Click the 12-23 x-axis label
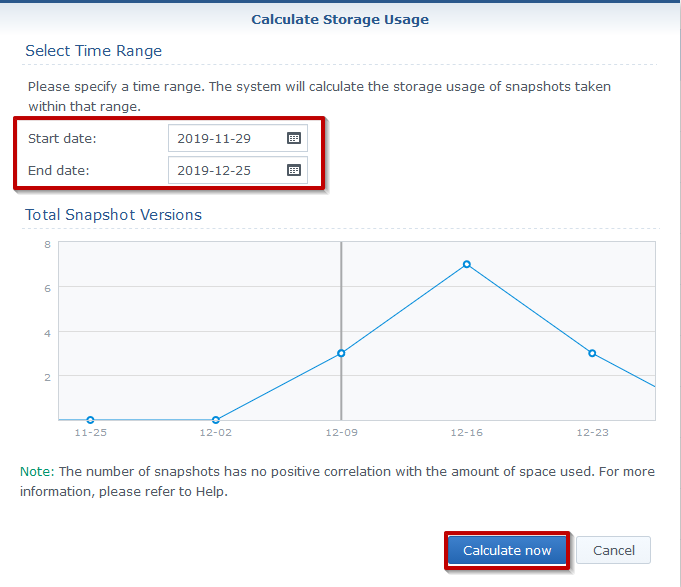 pyautogui.click(x=592, y=433)
